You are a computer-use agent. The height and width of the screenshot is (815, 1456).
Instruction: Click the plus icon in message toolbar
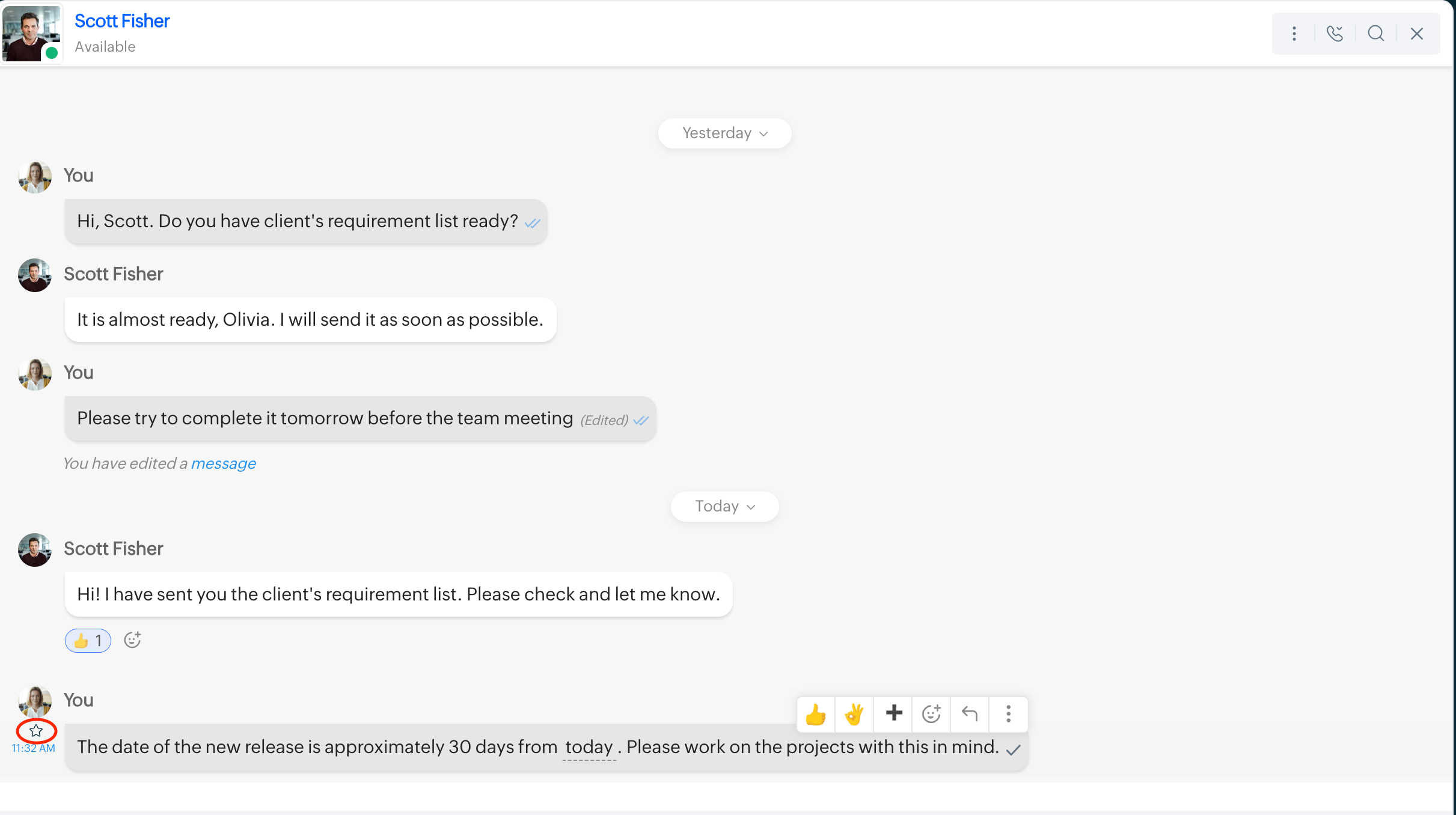894,713
